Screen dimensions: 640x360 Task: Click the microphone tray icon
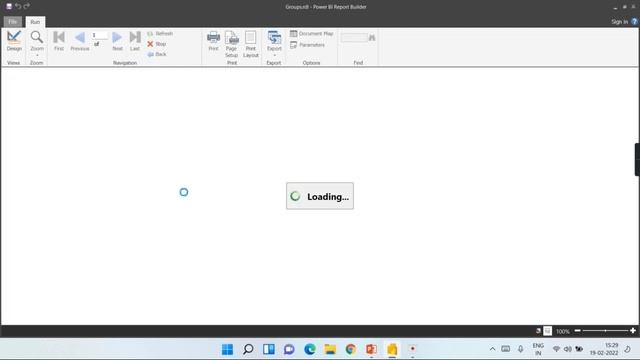click(520, 349)
